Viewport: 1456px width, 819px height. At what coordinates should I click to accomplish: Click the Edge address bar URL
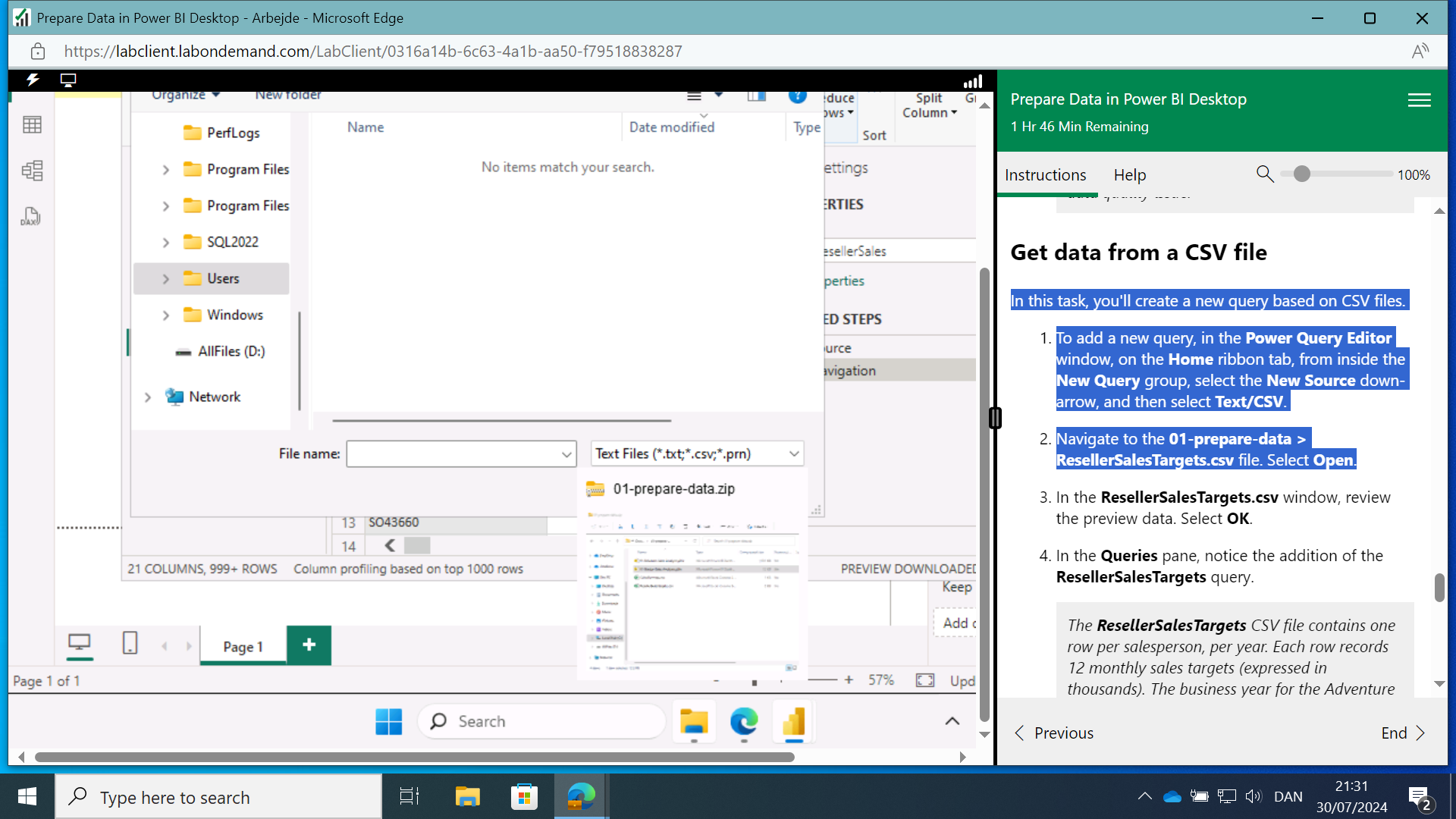pos(372,52)
